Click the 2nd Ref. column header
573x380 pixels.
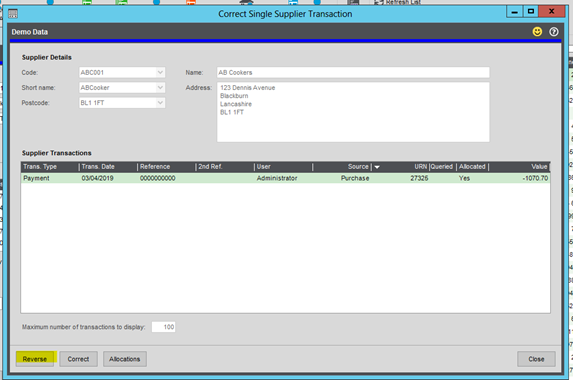[x=225, y=167]
